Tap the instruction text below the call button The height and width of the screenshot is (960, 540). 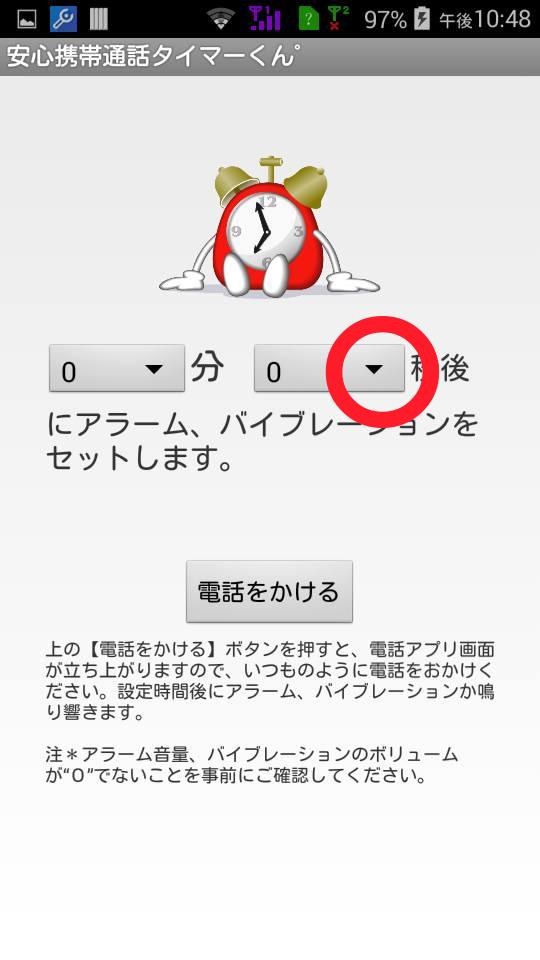(270, 681)
